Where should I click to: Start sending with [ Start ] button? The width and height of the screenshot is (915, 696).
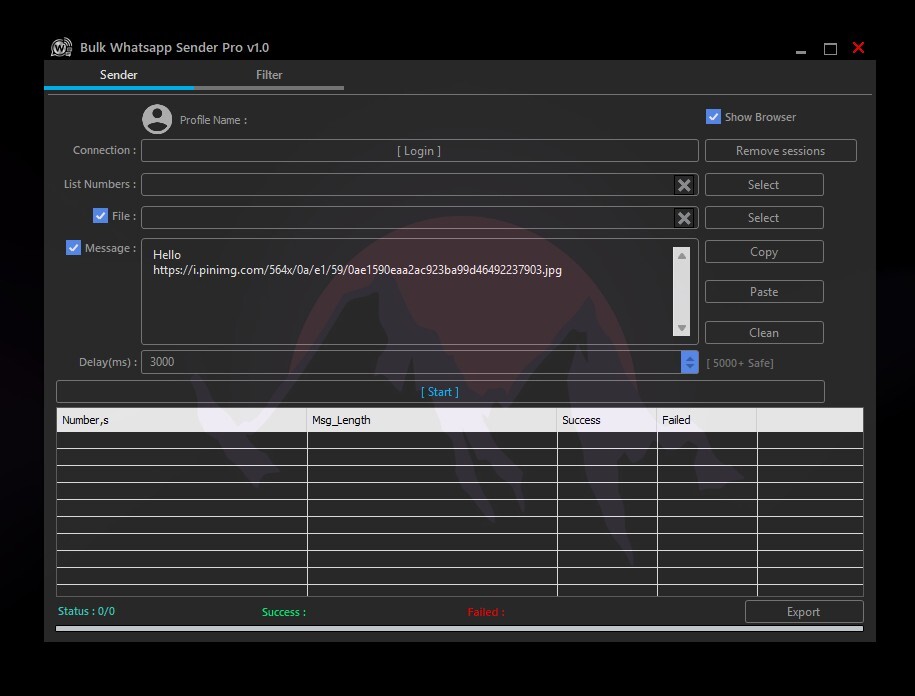[x=440, y=391]
